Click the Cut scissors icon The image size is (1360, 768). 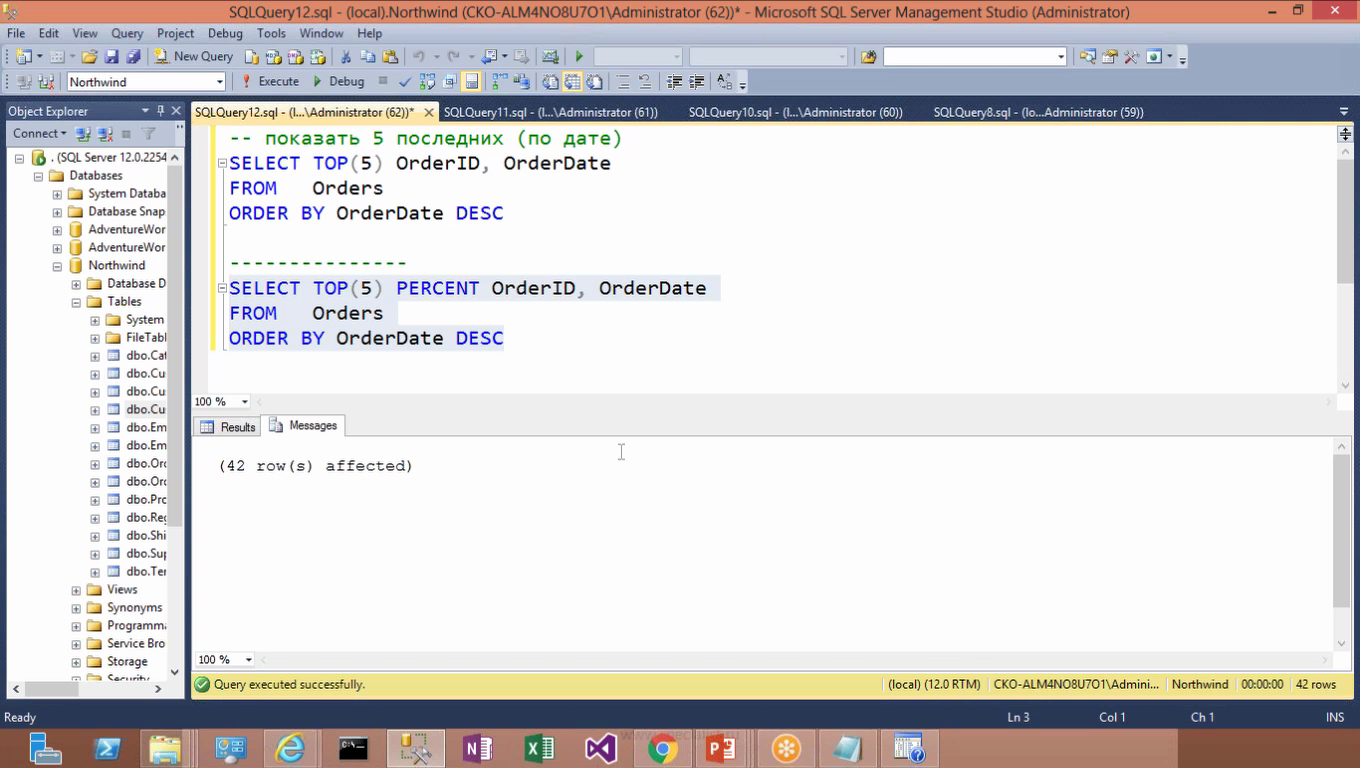tap(346, 57)
